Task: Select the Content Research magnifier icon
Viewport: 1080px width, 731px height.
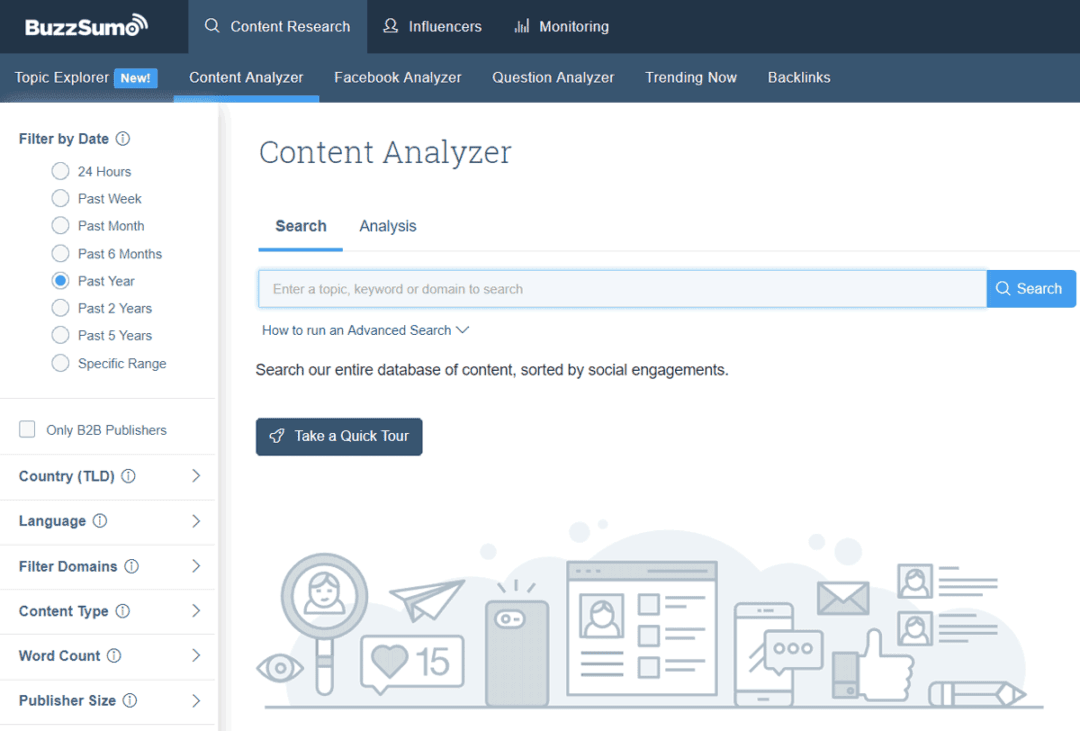Action: click(211, 26)
